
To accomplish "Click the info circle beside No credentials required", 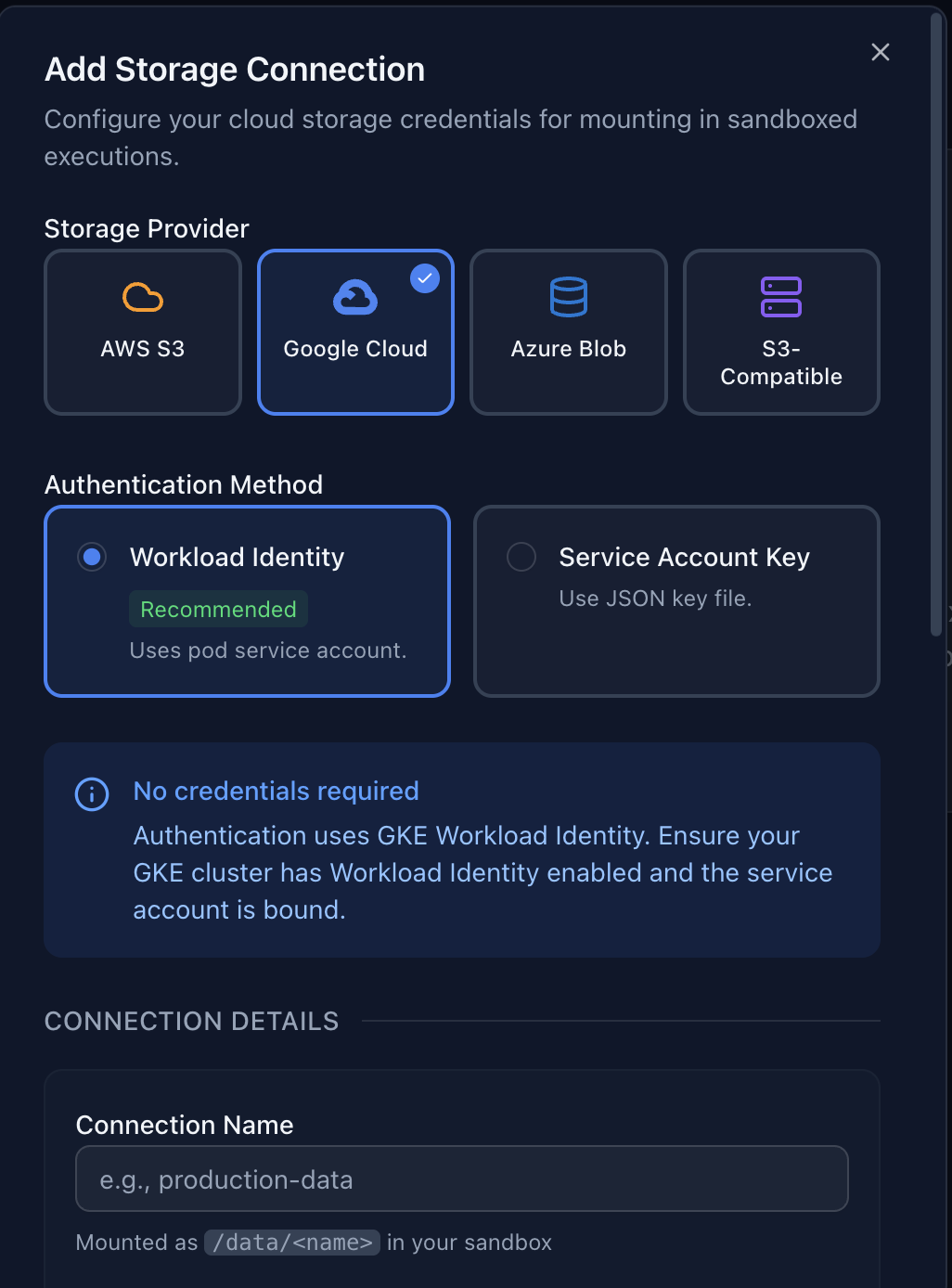I will [91, 794].
